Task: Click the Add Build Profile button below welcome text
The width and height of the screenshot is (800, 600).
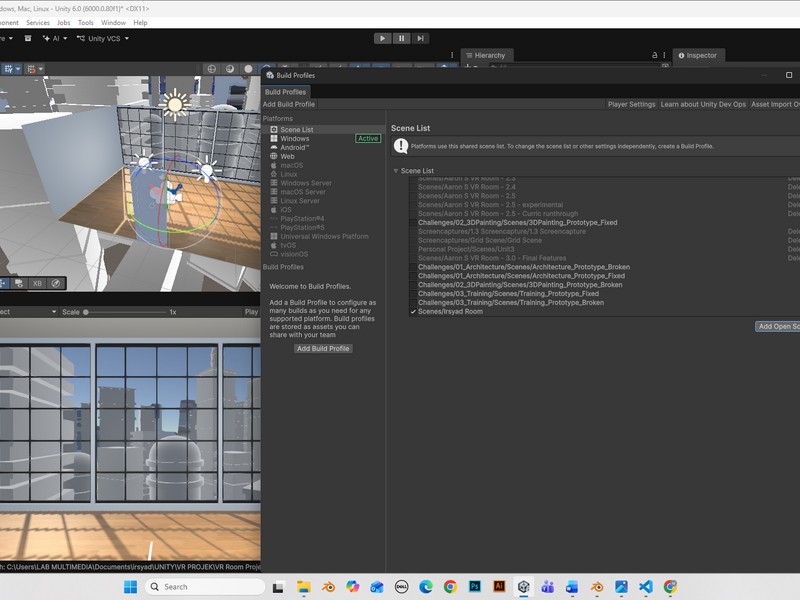Action: (x=323, y=348)
